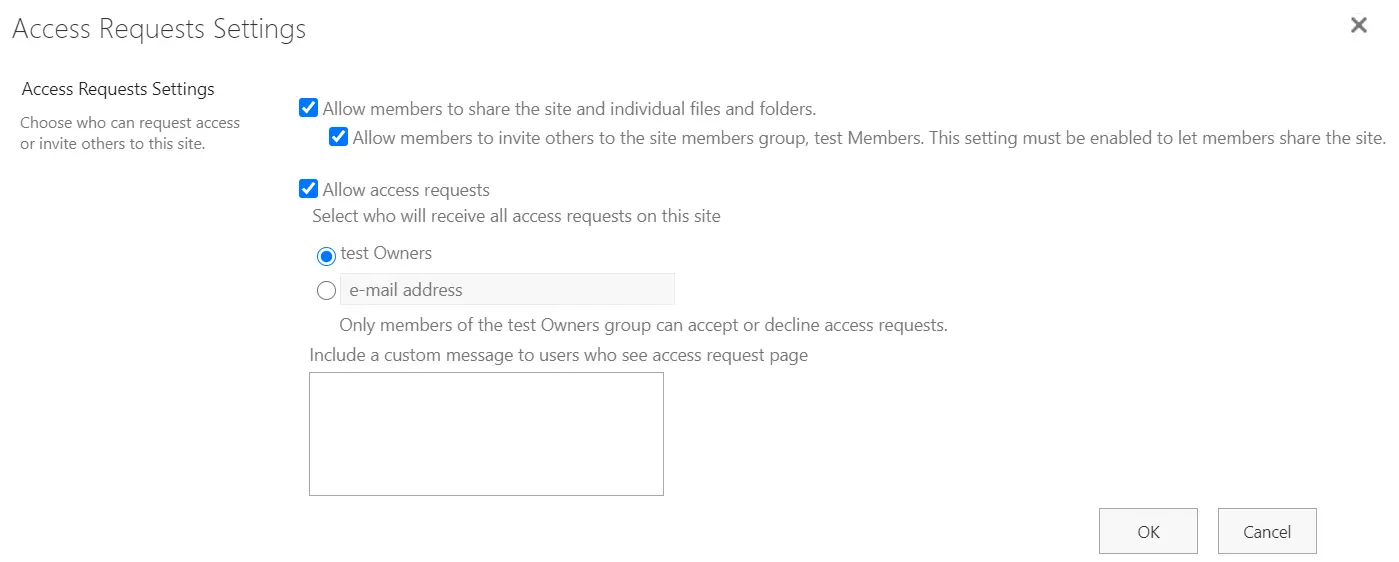Click the 'Include a custom message' label
The width and height of the screenshot is (1399, 562).
pos(558,355)
